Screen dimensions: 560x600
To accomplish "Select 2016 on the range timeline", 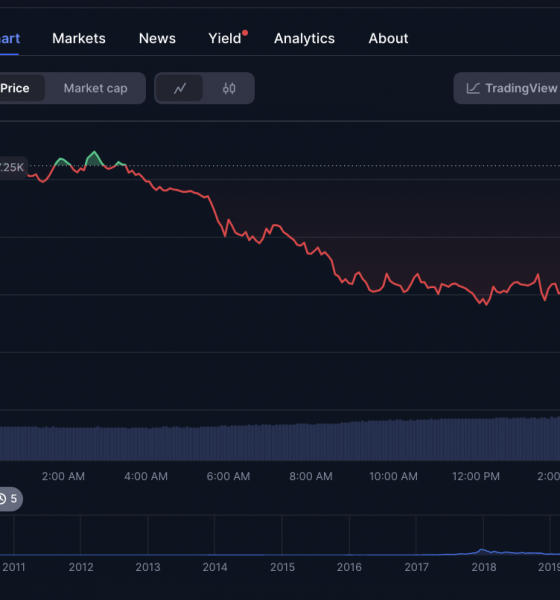I will pyautogui.click(x=349, y=567).
